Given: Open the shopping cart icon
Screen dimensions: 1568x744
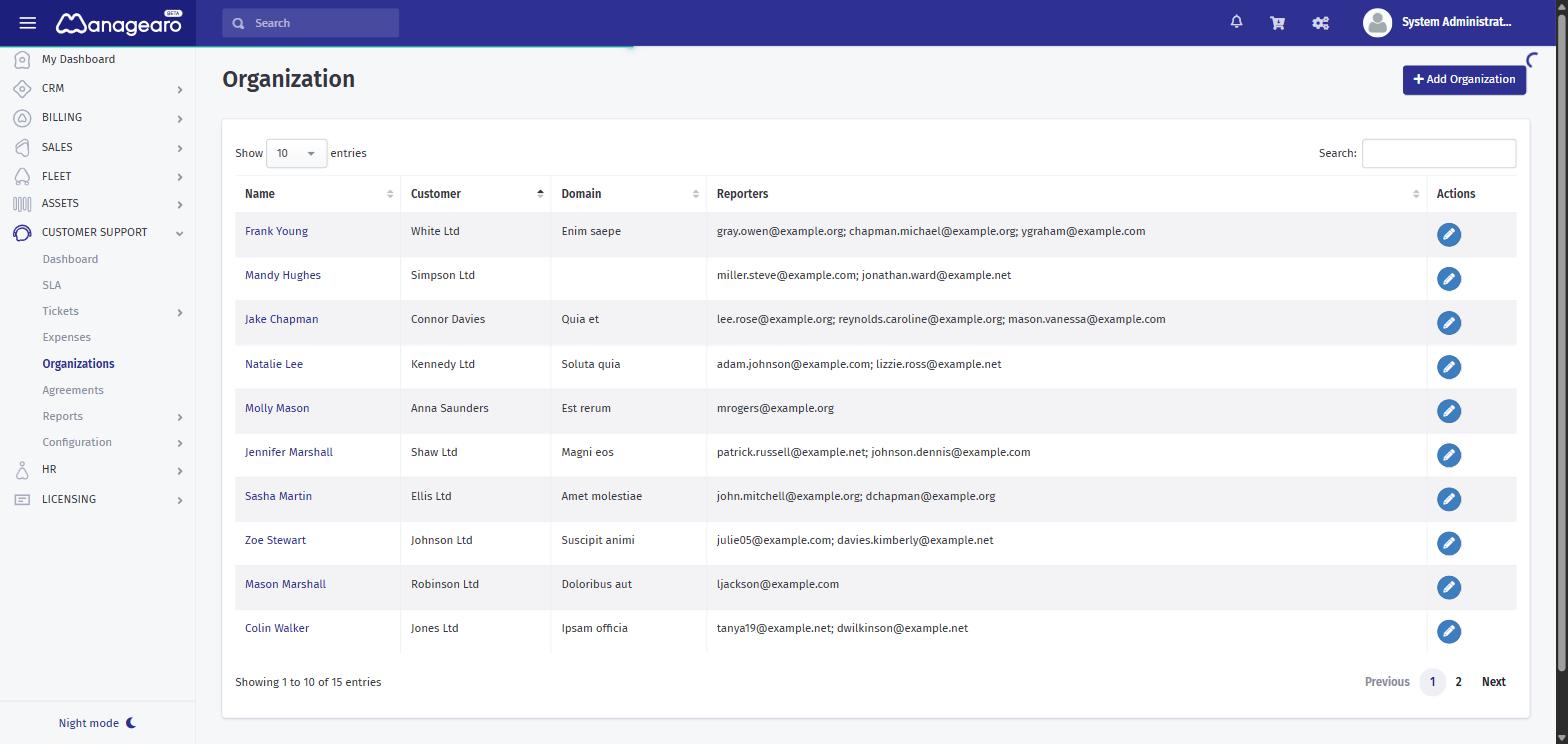Looking at the screenshot, I should click(x=1277, y=22).
